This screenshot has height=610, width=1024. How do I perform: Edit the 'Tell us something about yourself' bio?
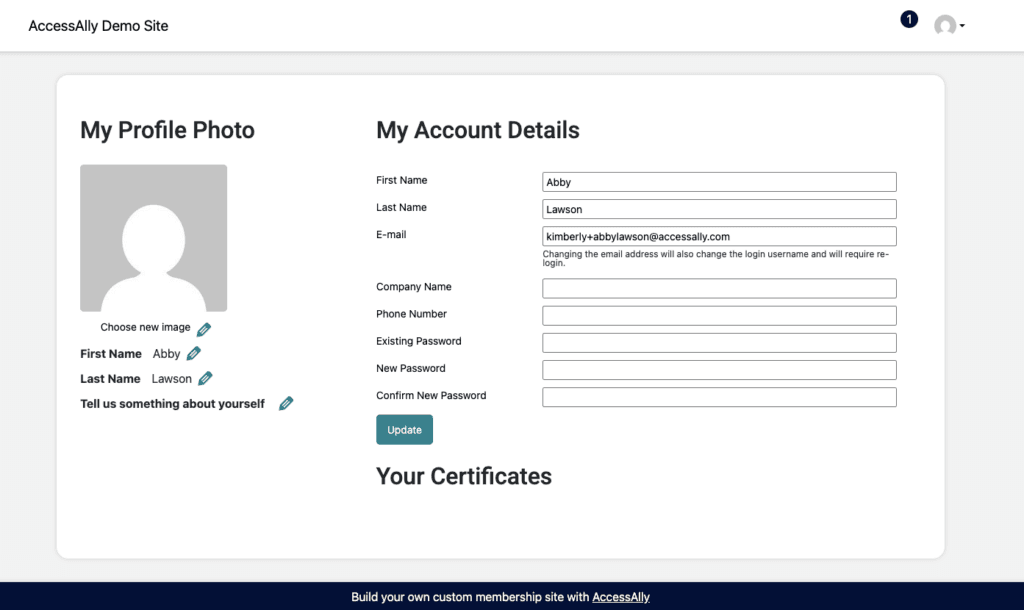tap(286, 404)
